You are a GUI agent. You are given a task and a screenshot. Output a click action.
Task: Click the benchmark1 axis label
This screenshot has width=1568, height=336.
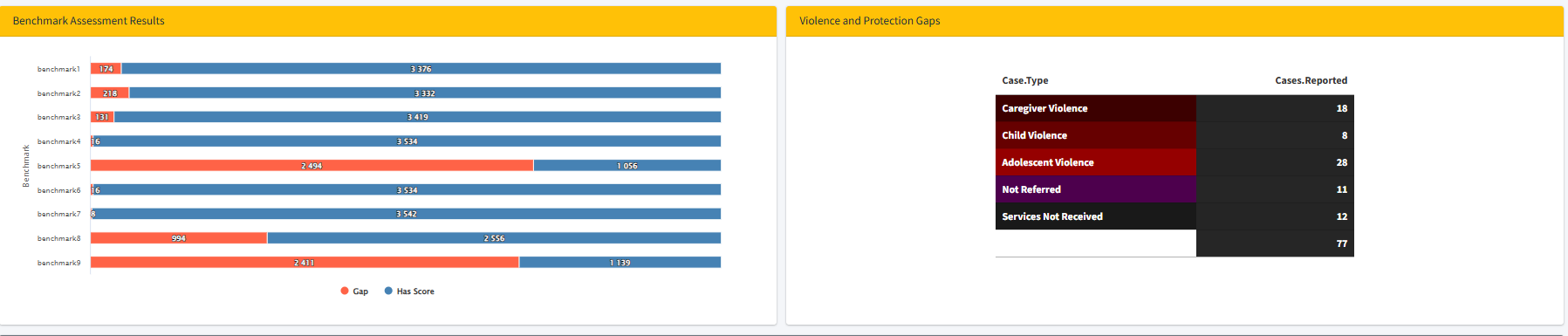coord(58,69)
